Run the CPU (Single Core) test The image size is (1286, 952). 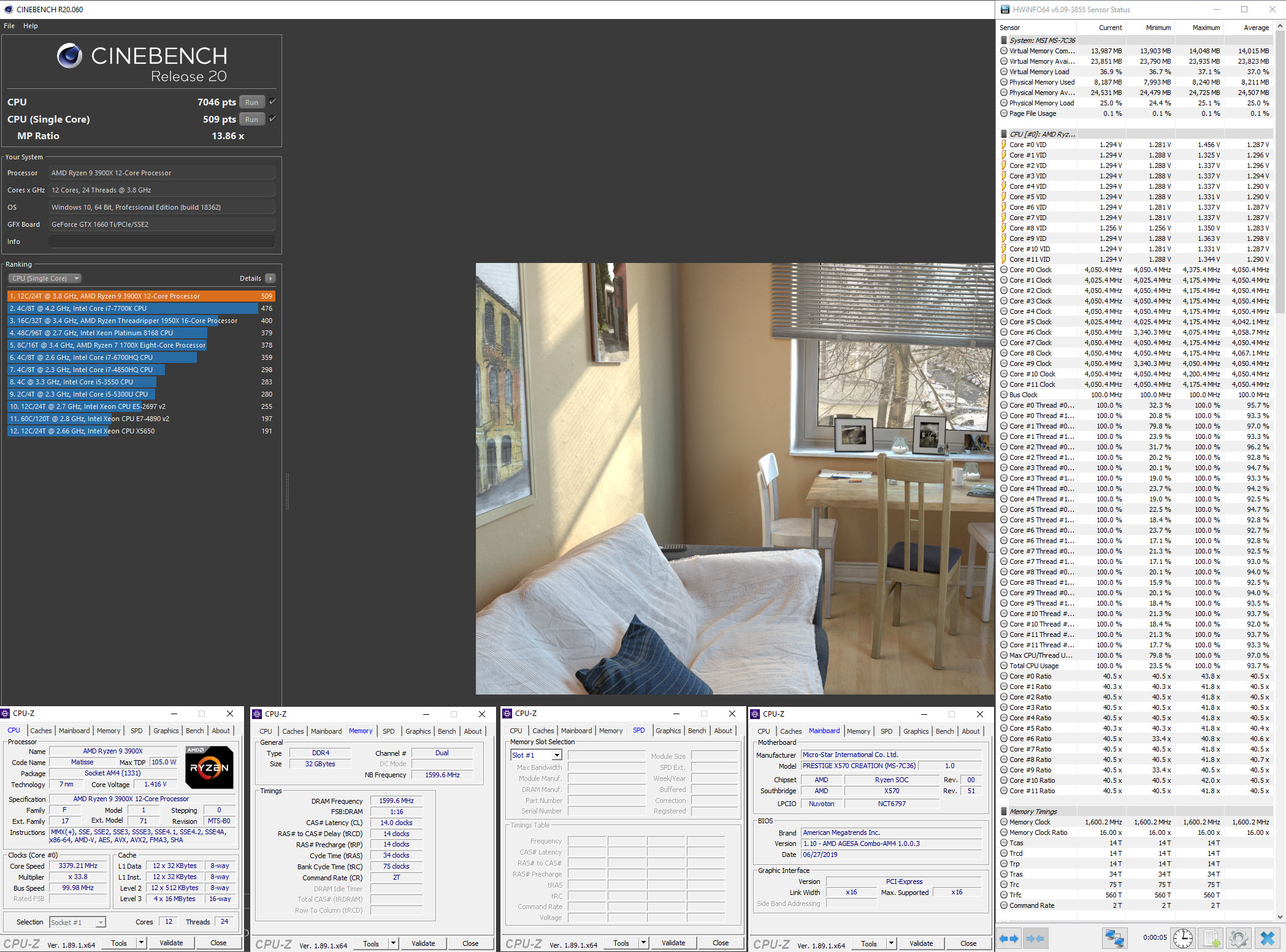251,119
